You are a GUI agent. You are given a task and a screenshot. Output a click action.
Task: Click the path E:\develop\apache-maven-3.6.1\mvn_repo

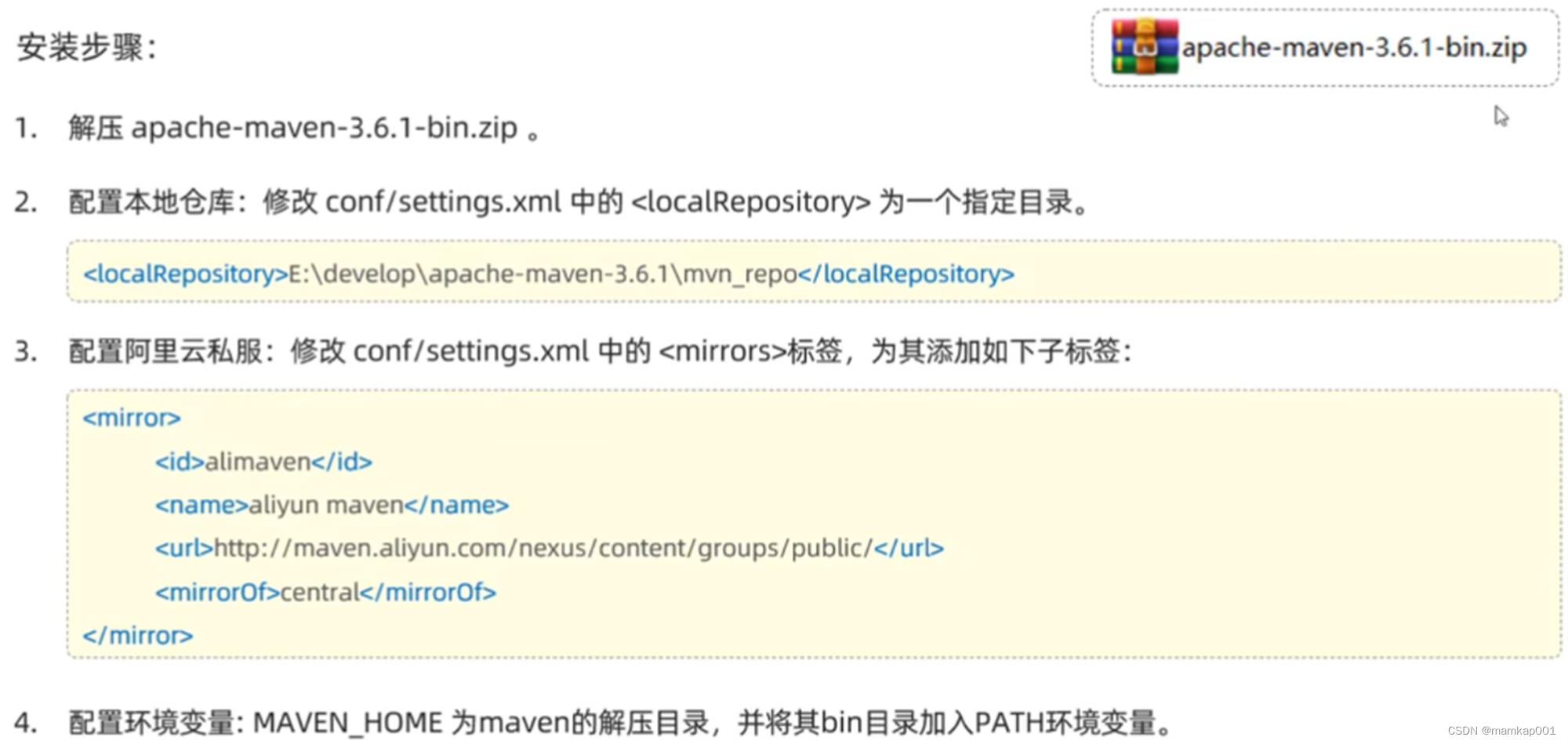click(x=543, y=274)
